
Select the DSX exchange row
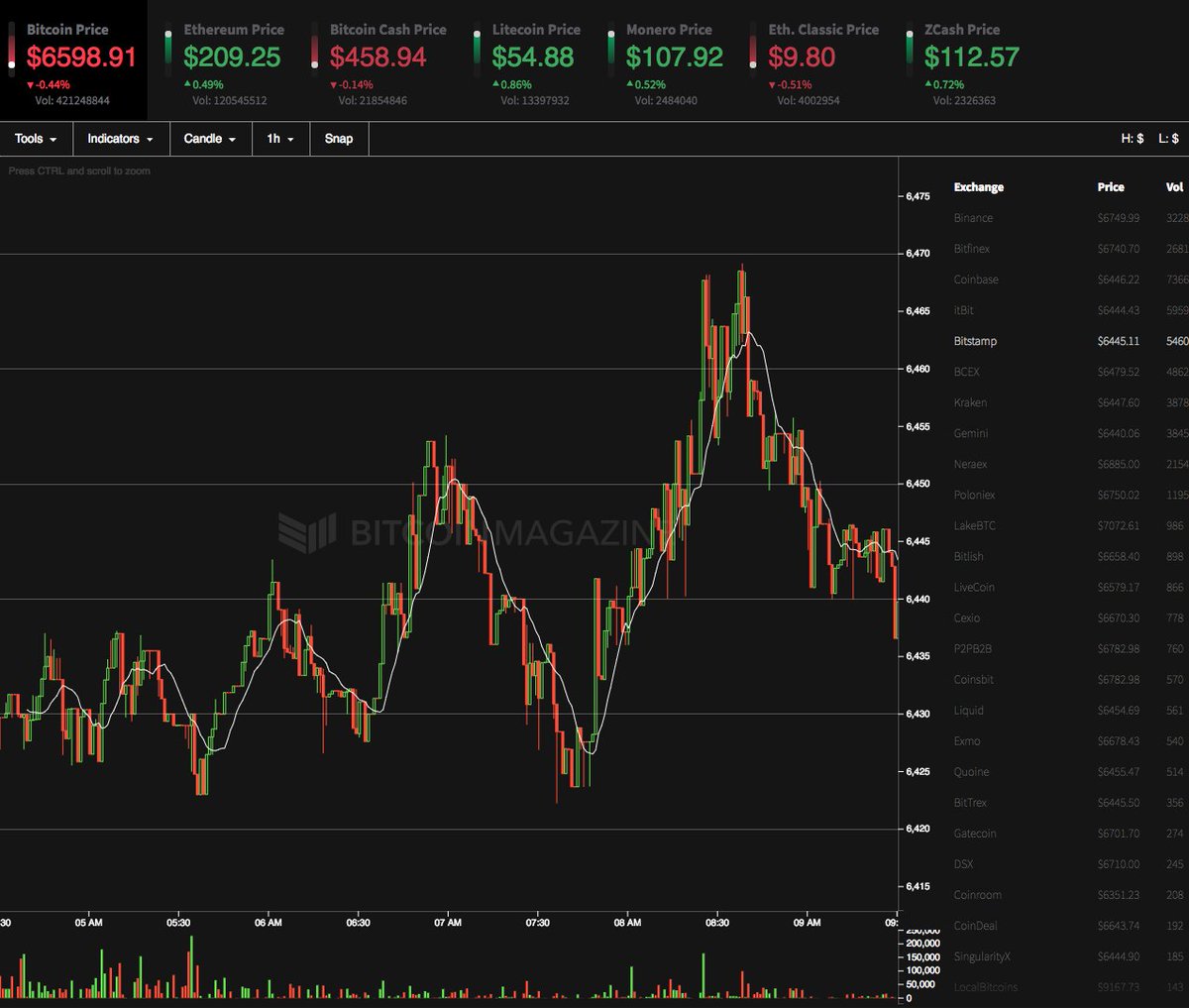[1070, 864]
